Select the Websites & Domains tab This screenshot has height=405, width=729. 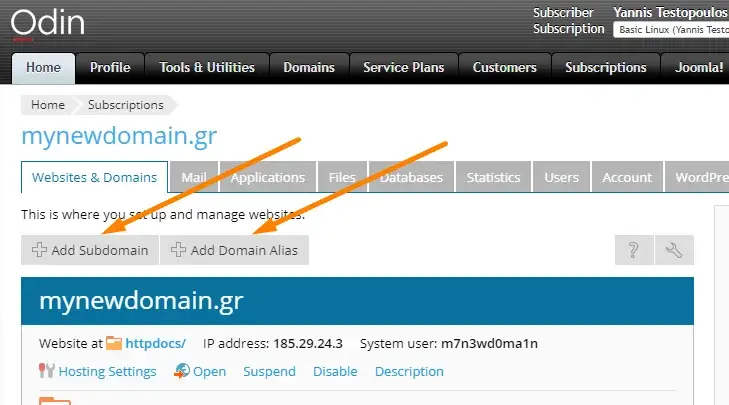point(94,177)
